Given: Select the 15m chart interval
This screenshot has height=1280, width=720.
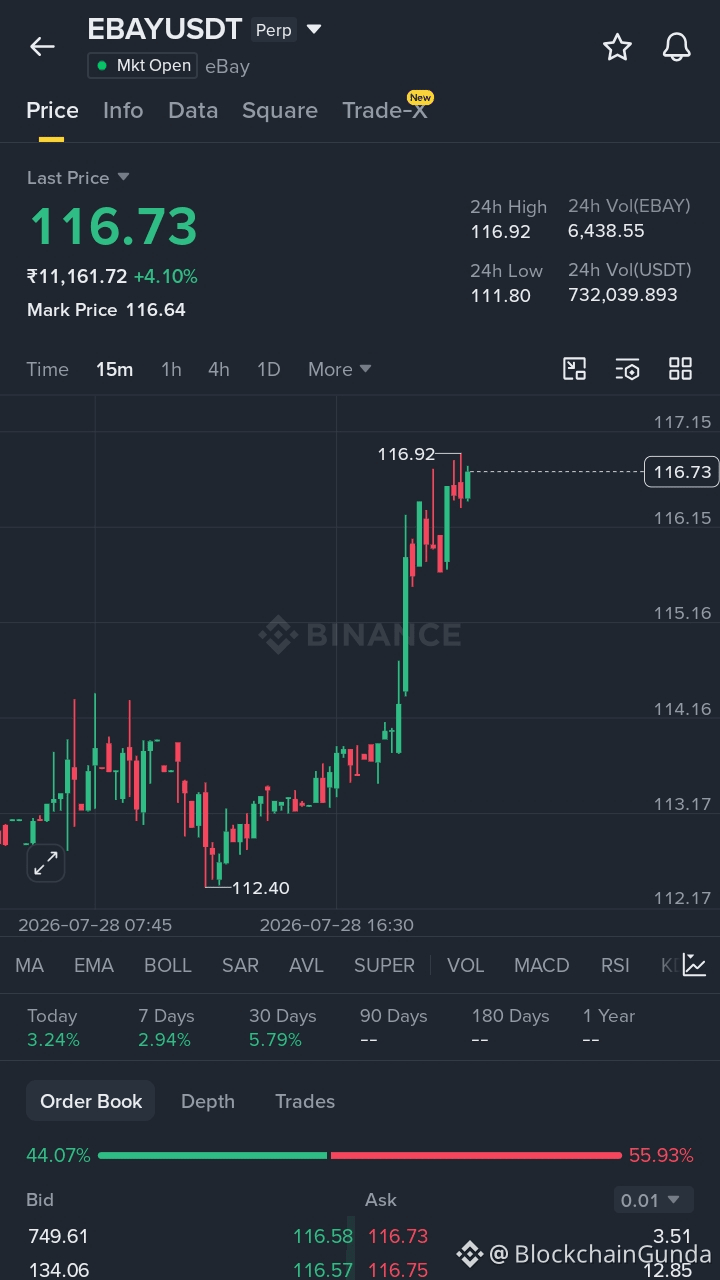Looking at the screenshot, I should [x=114, y=369].
